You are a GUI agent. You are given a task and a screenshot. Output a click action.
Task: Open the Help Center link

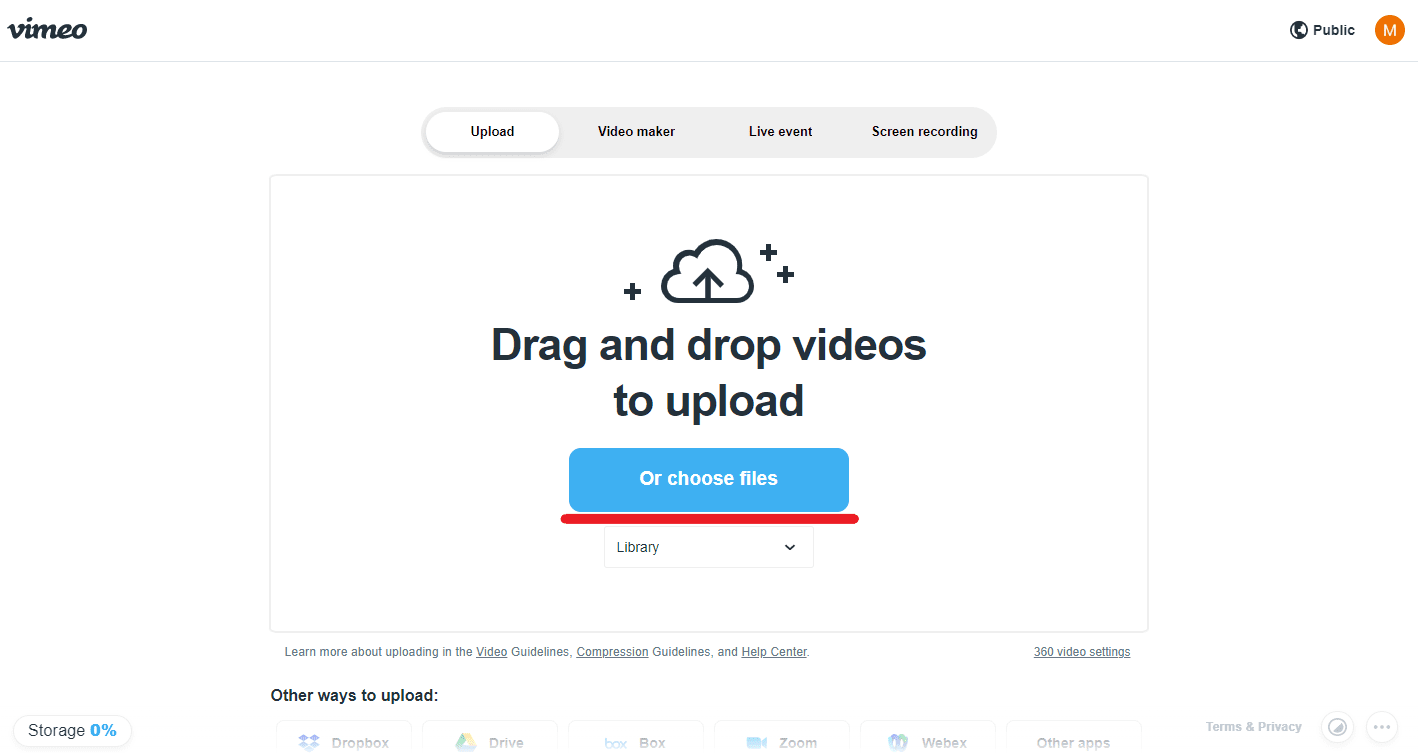774,652
